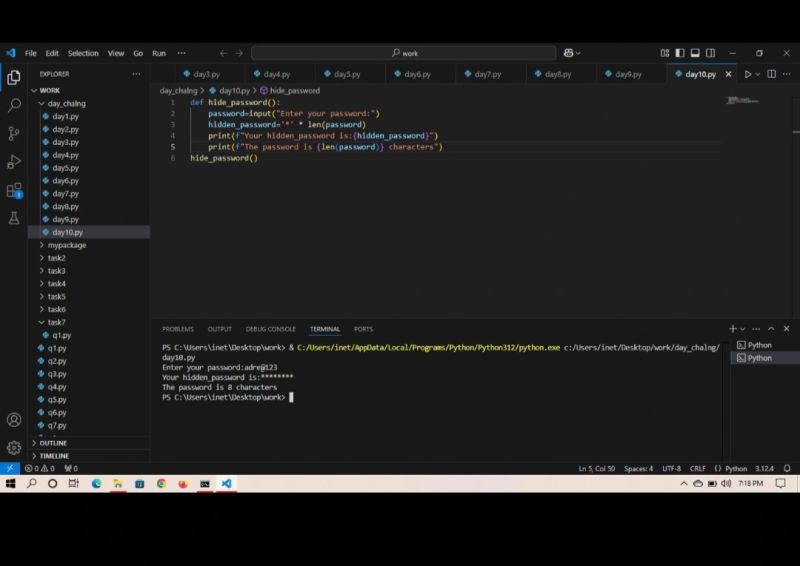Viewport: 800px width, 566px height.
Task: Open the Testing flask view
Action: point(14,218)
